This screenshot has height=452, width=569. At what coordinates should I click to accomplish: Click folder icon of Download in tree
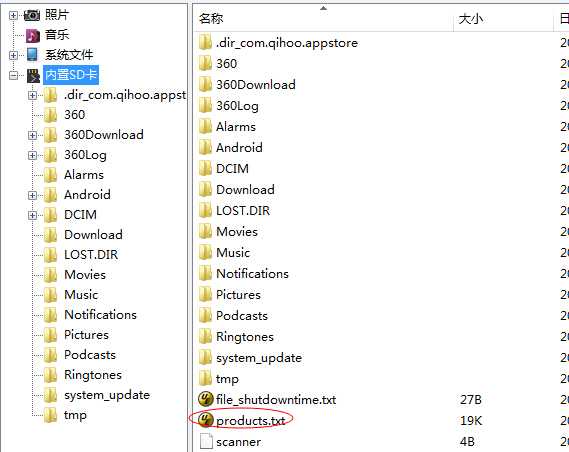point(50,235)
